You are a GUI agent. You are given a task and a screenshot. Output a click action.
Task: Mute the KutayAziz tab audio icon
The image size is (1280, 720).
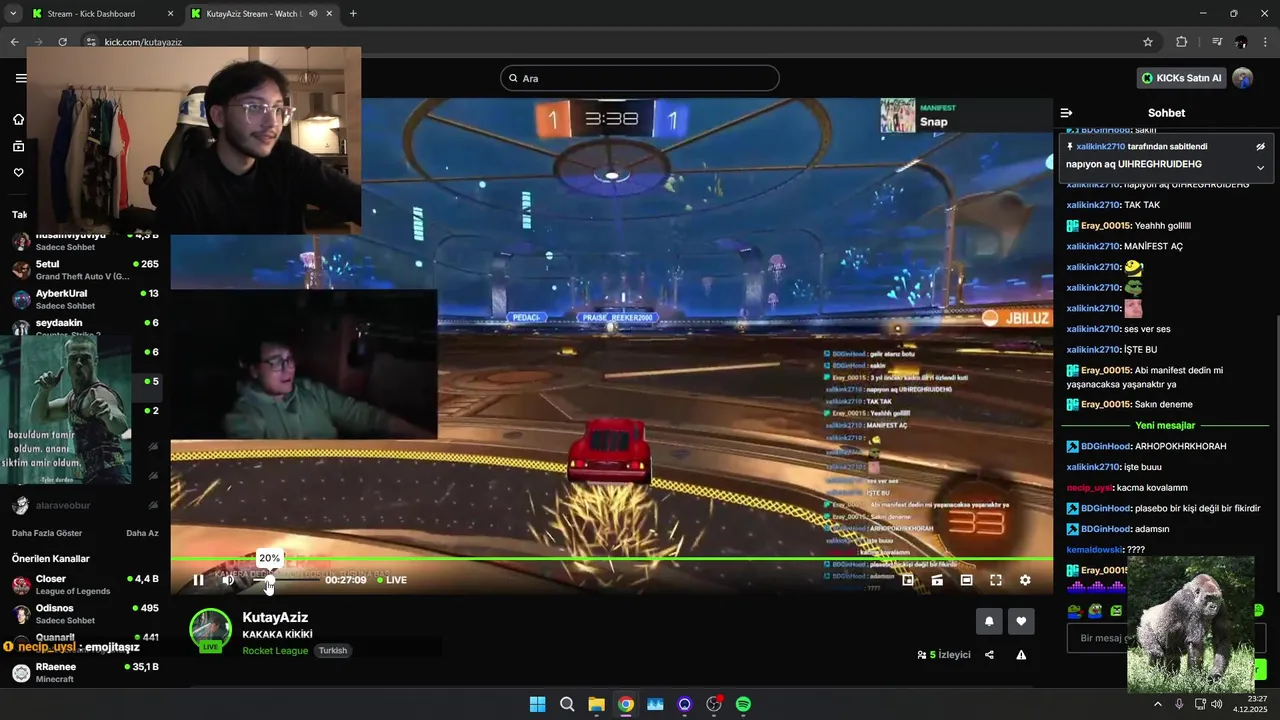point(313,14)
